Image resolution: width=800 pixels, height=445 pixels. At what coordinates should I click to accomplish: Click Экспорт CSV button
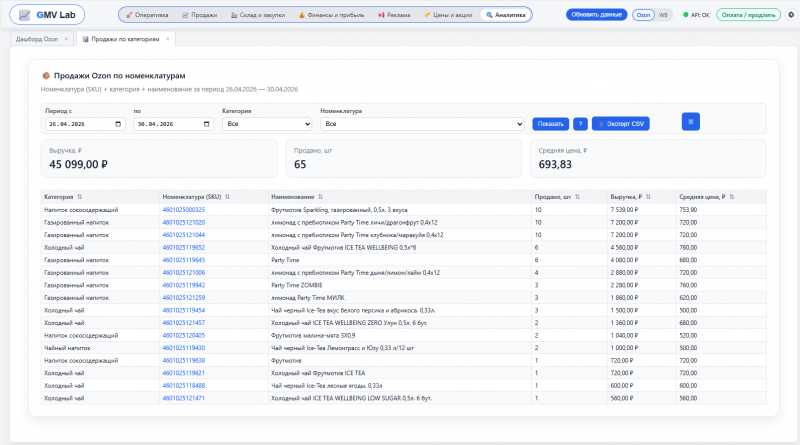[620, 123]
